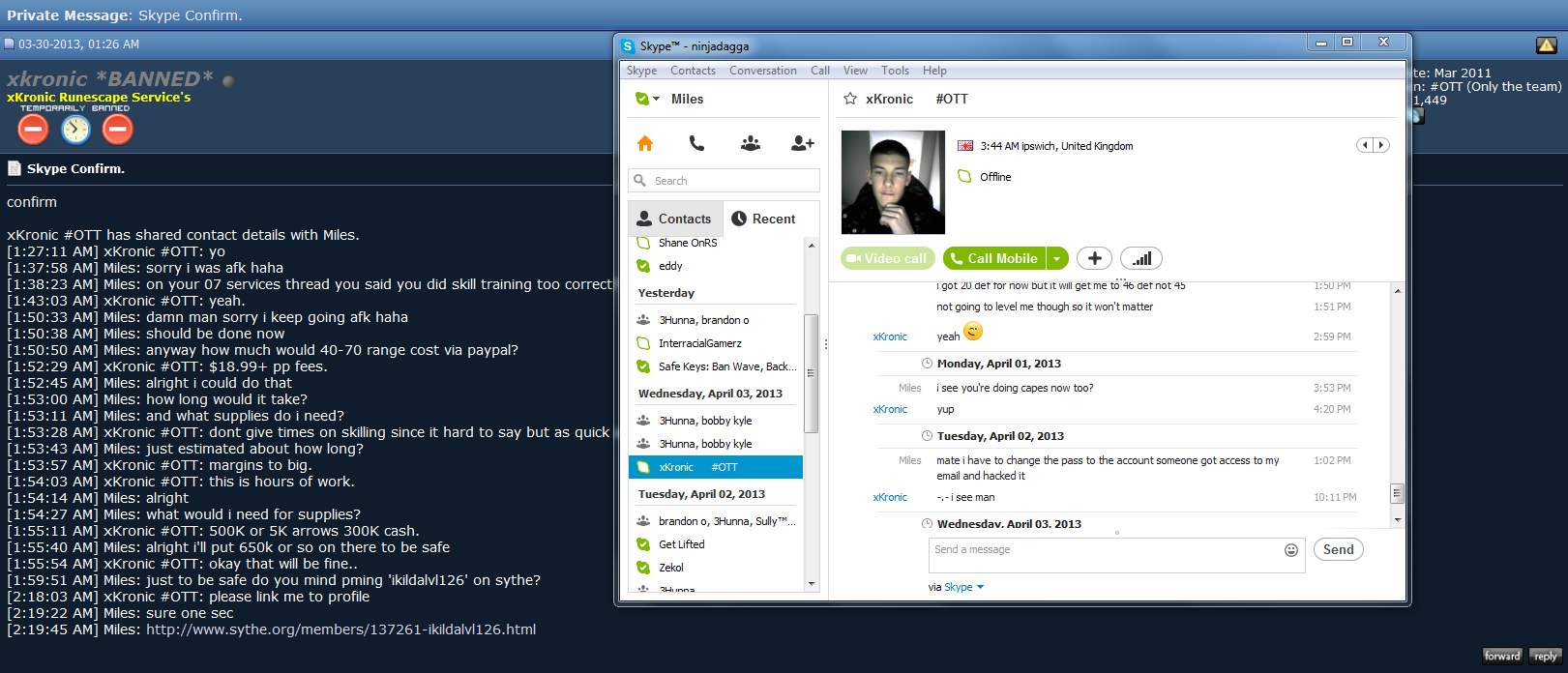
Task: Switch to the Contacts tab
Action: coord(674,219)
